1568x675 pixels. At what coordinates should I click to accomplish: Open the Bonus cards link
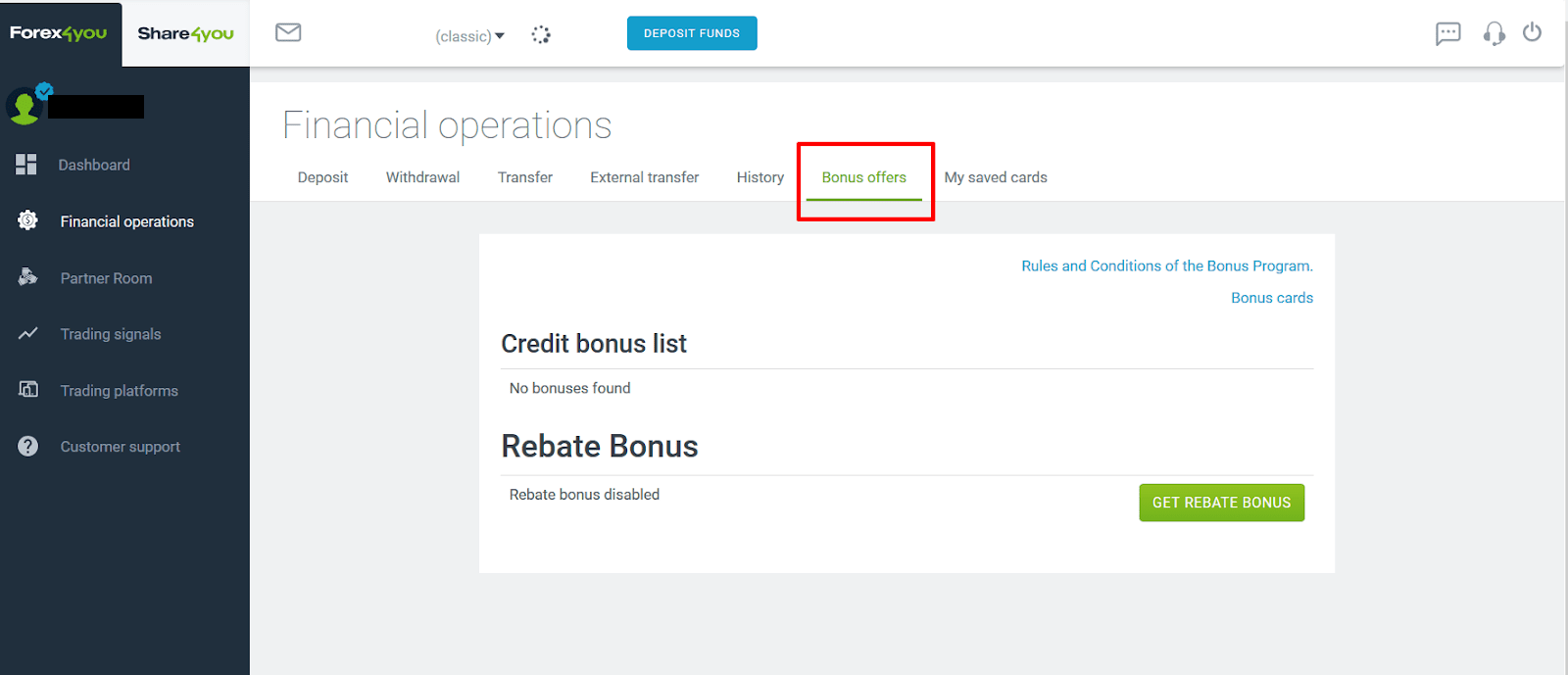click(1272, 298)
